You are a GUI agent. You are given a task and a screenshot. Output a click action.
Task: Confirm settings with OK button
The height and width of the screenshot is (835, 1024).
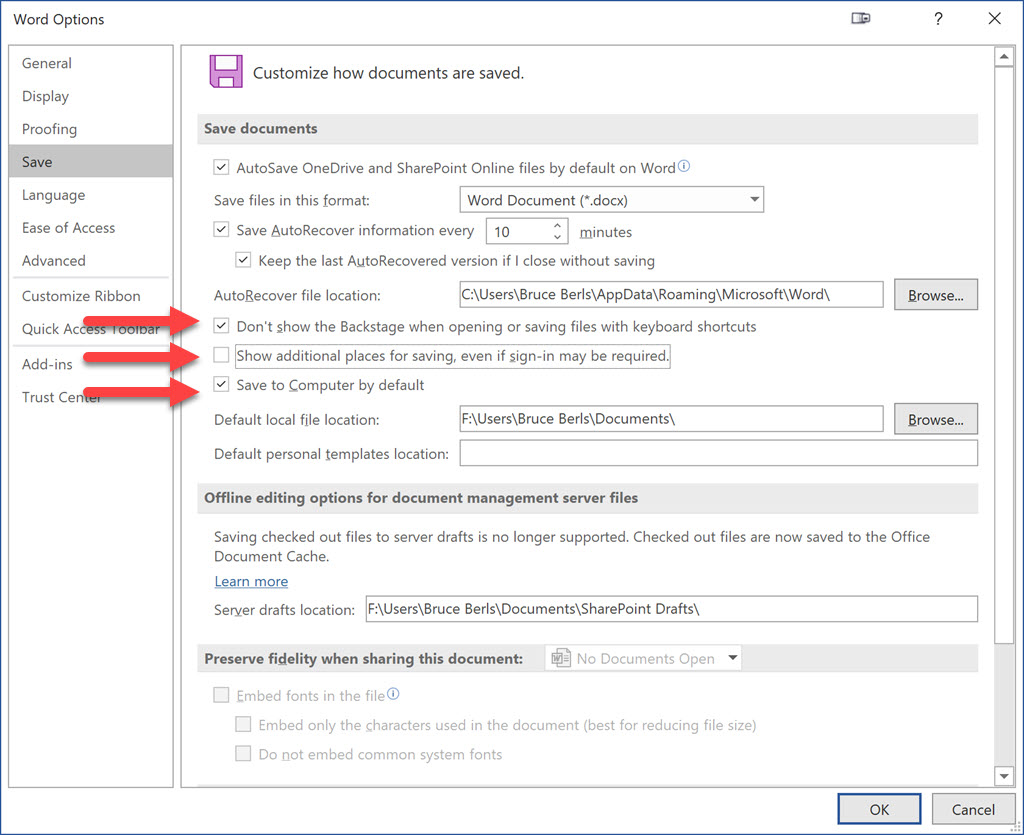point(879,810)
